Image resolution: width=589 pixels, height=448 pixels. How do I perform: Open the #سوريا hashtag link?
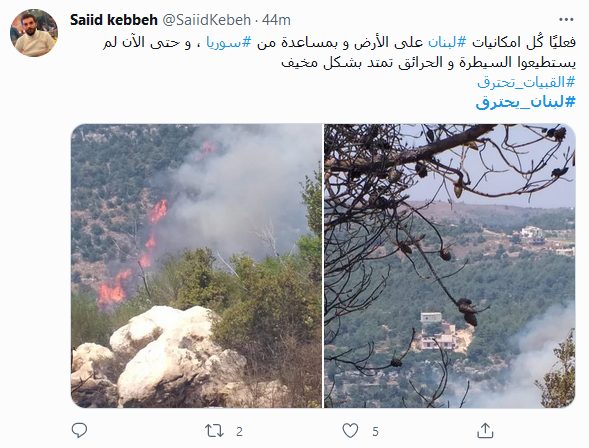pyautogui.click(x=228, y=42)
